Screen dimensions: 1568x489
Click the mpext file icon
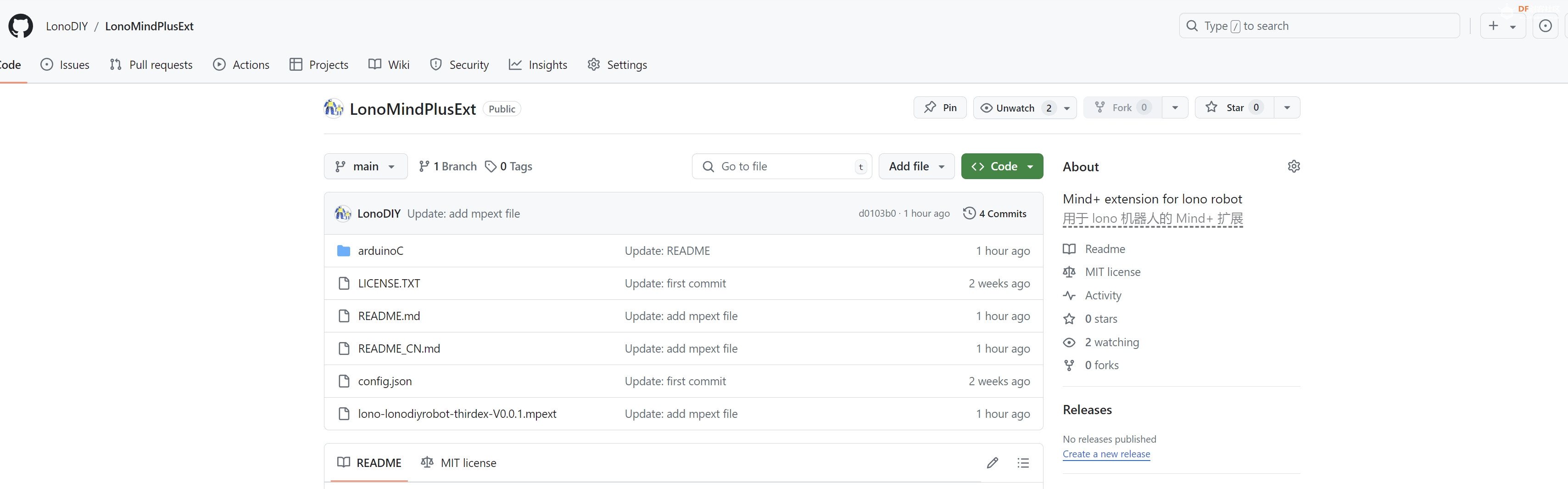pos(344,414)
